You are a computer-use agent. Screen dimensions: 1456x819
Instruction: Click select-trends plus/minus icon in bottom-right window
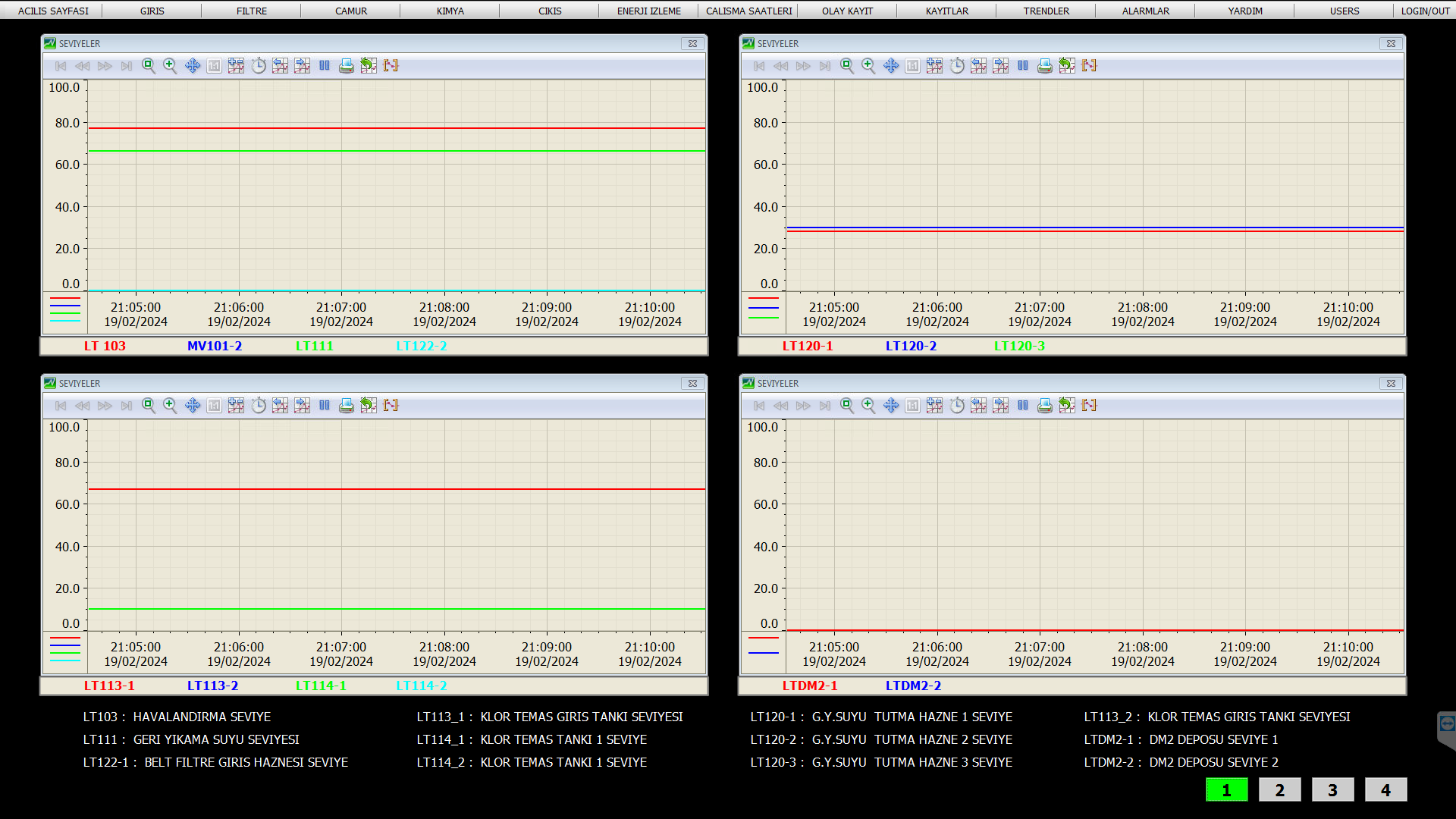point(935,406)
